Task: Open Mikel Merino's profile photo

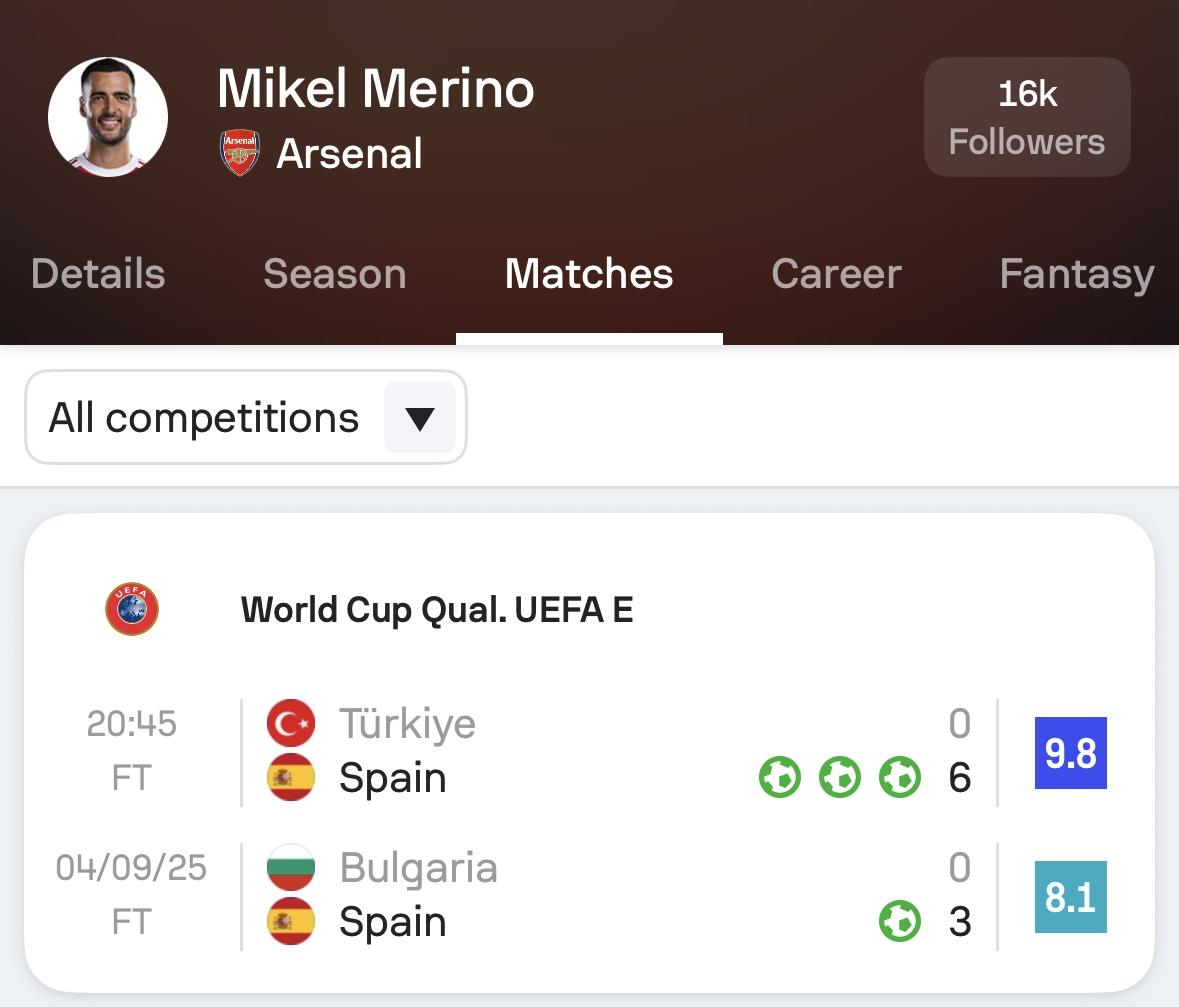Action: tap(108, 117)
